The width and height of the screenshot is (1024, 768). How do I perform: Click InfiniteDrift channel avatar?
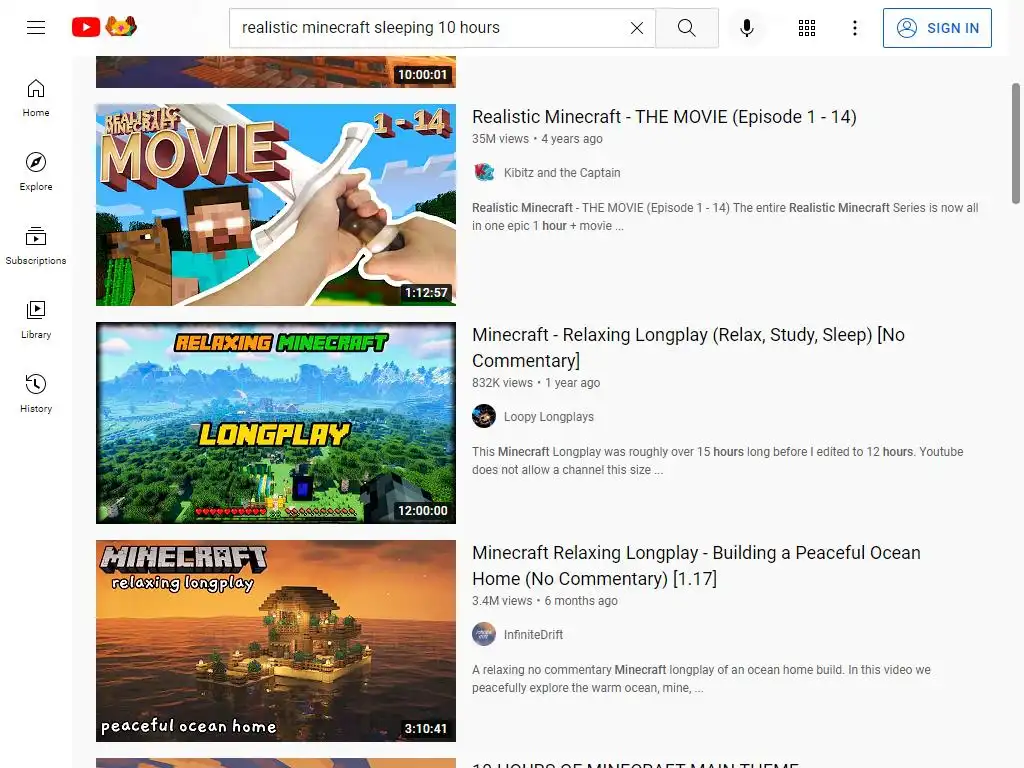coord(484,635)
